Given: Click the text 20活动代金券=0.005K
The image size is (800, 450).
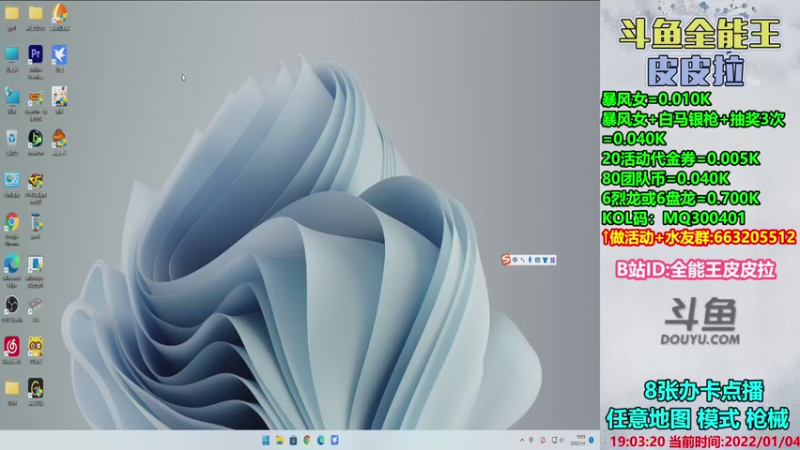Looking at the screenshot, I should (x=681, y=159).
